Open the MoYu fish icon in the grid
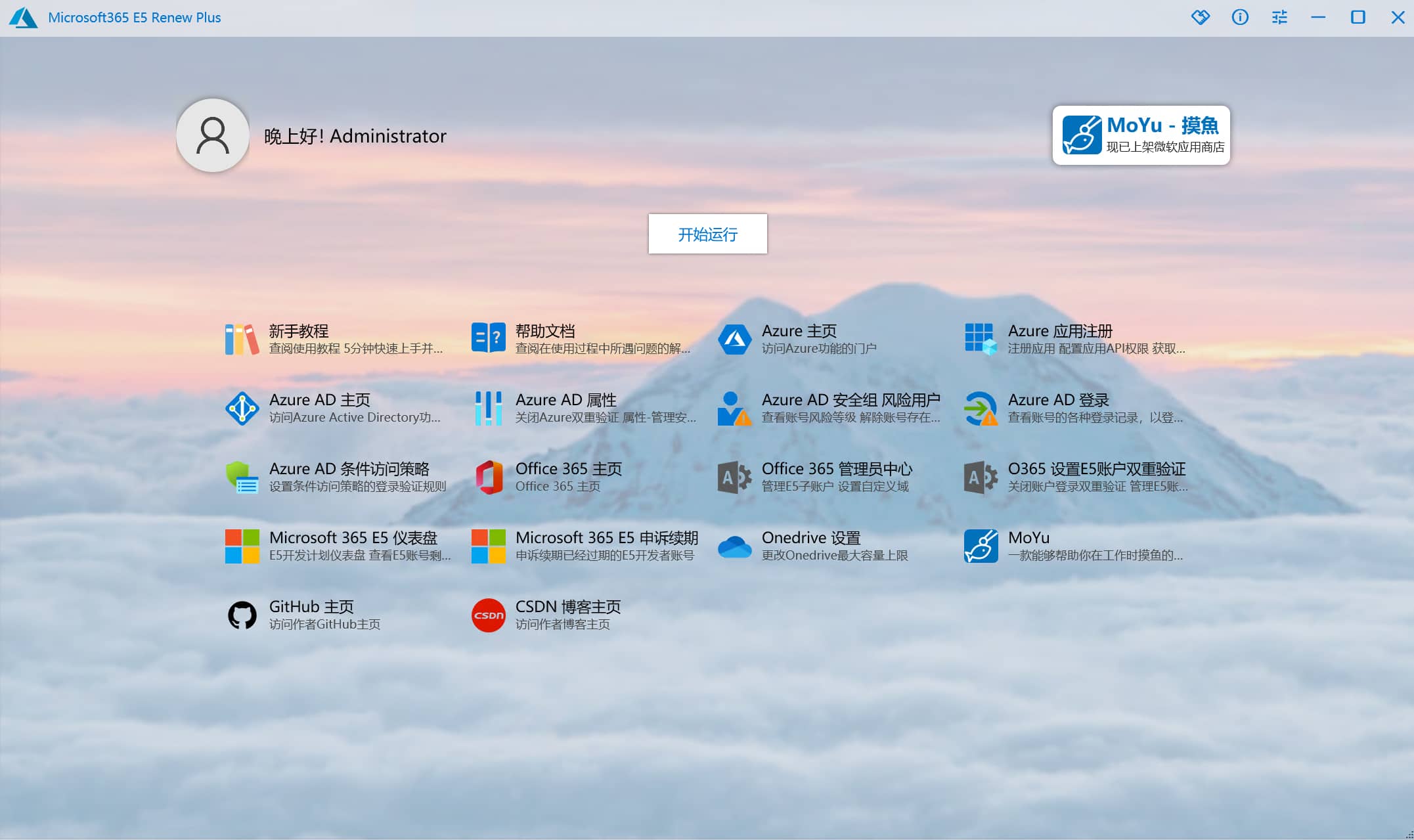Screen dimensions: 1414x840 981,546
